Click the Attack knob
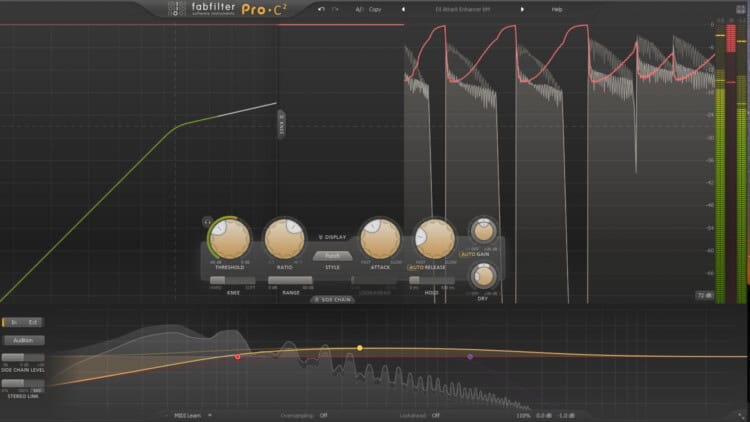This screenshot has height=422, width=750. 380,239
